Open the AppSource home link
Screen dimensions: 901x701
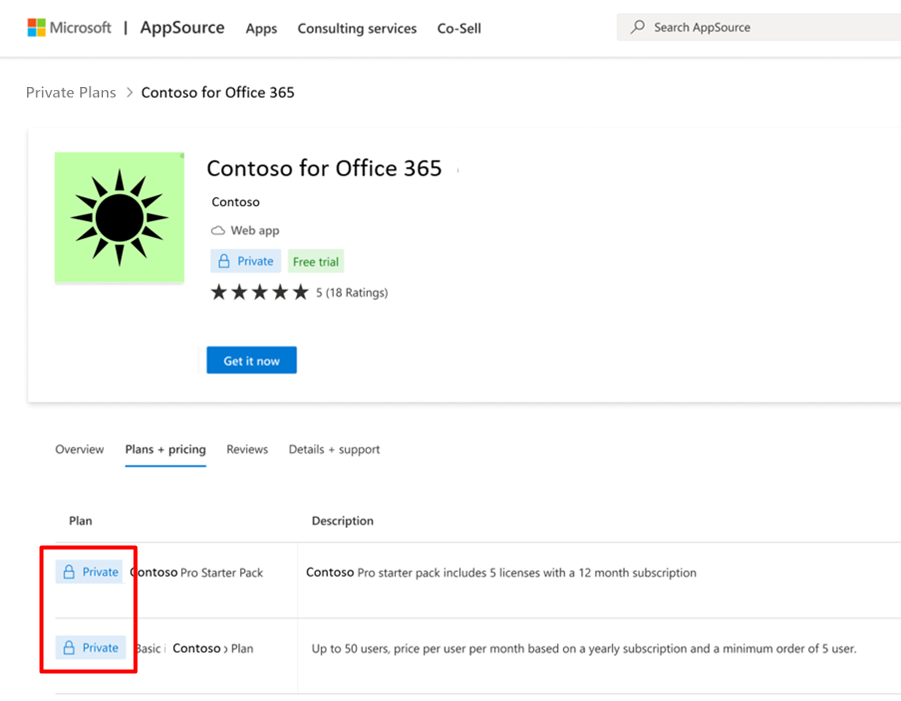[x=182, y=28]
